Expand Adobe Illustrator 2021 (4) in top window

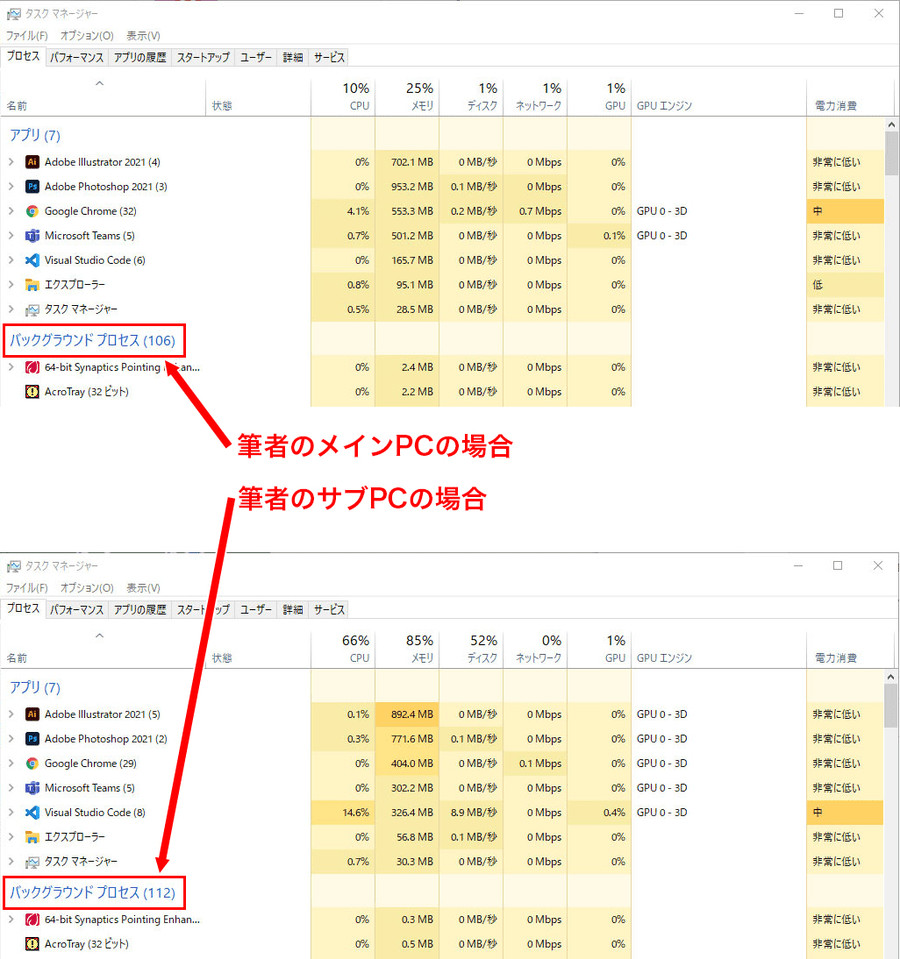(x=11, y=162)
